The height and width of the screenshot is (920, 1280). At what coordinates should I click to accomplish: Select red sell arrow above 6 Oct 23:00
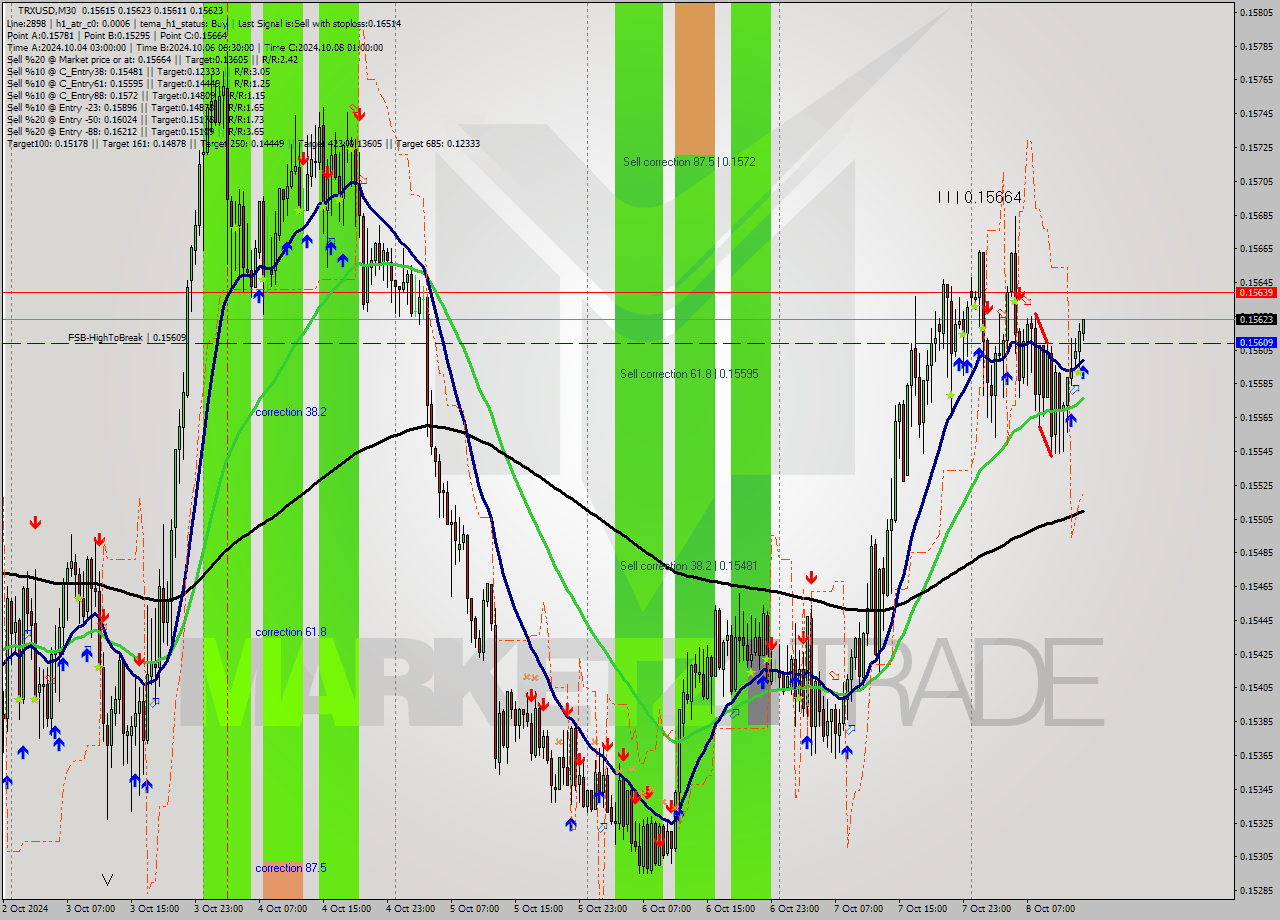pyautogui.click(x=811, y=577)
